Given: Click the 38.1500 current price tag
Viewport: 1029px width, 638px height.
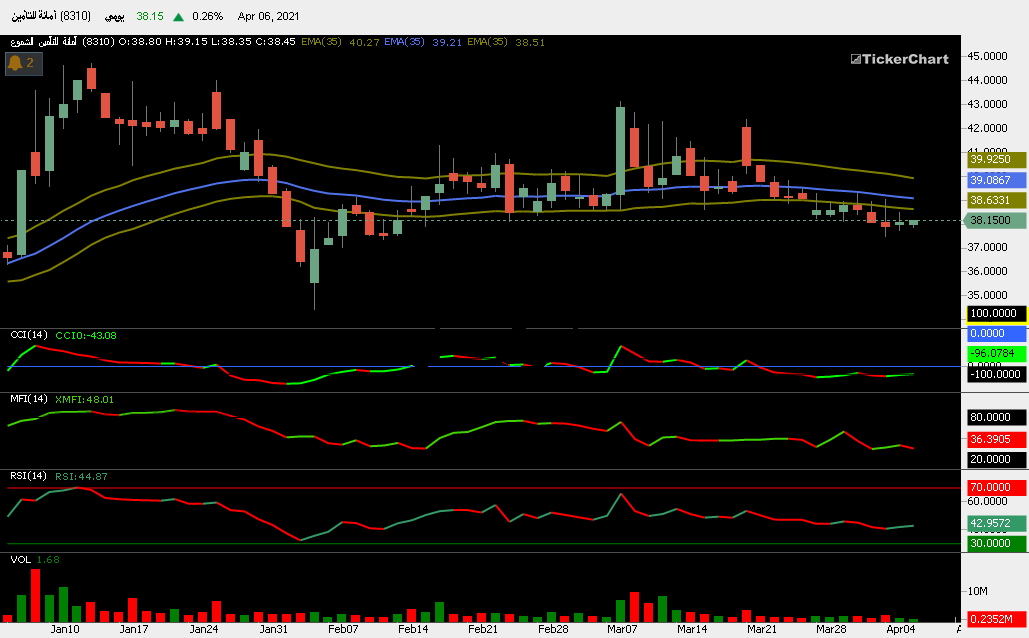Looking at the screenshot, I should tap(994, 220).
